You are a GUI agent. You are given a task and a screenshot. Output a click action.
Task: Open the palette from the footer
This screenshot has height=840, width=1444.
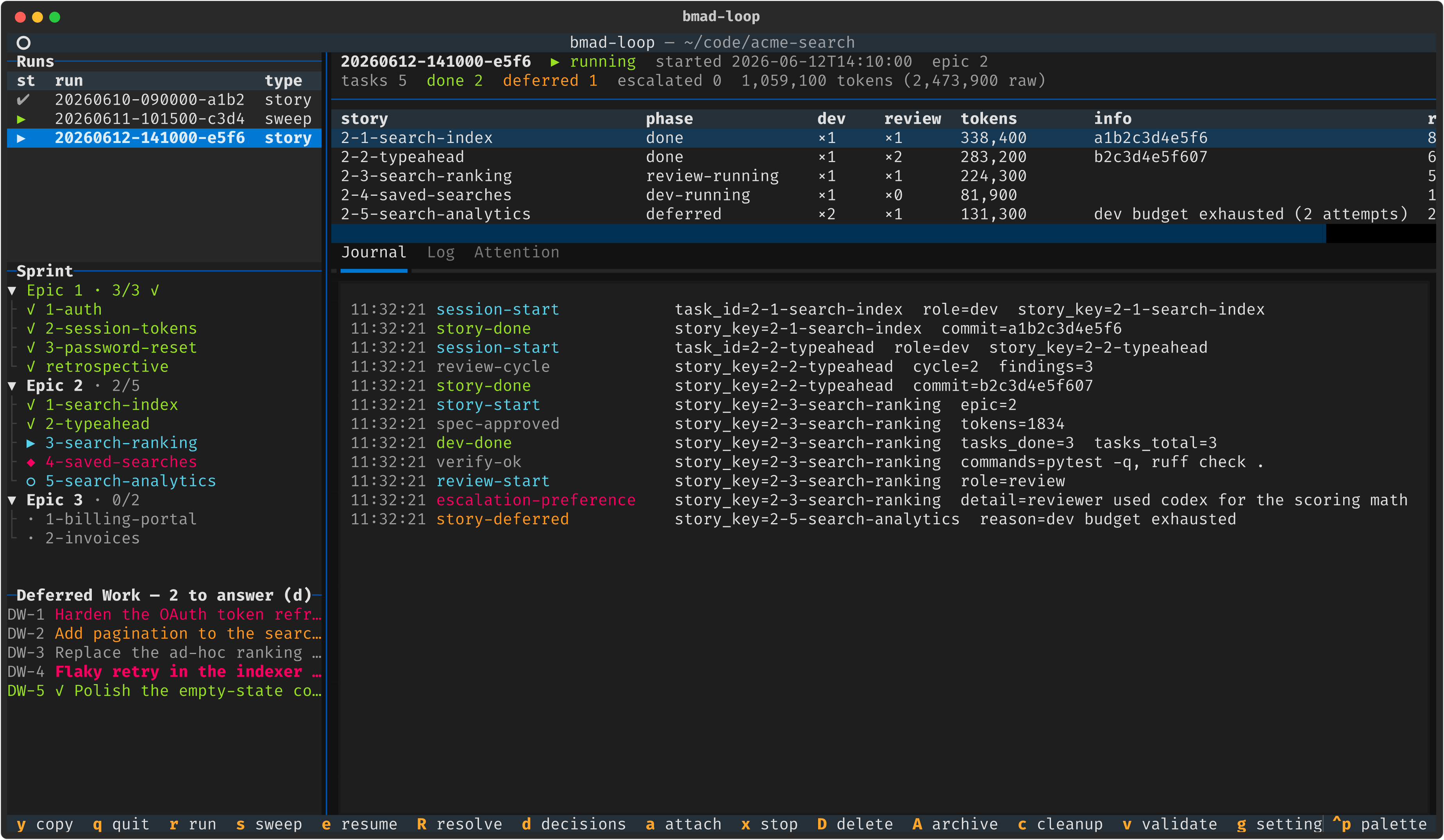tap(1380, 824)
